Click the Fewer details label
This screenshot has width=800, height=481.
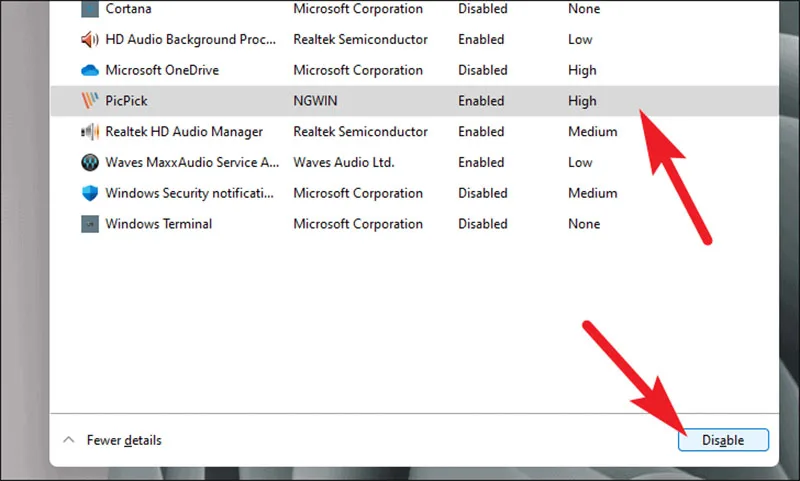tap(124, 440)
